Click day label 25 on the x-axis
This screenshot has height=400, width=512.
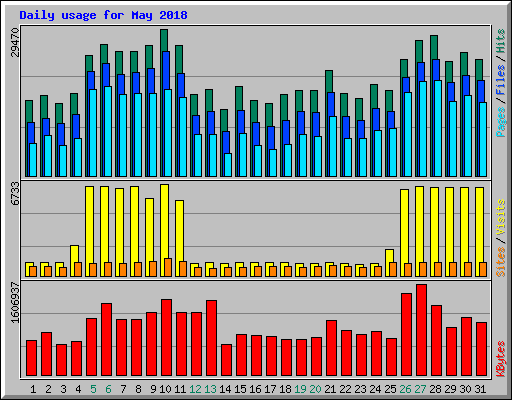tap(390, 389)
